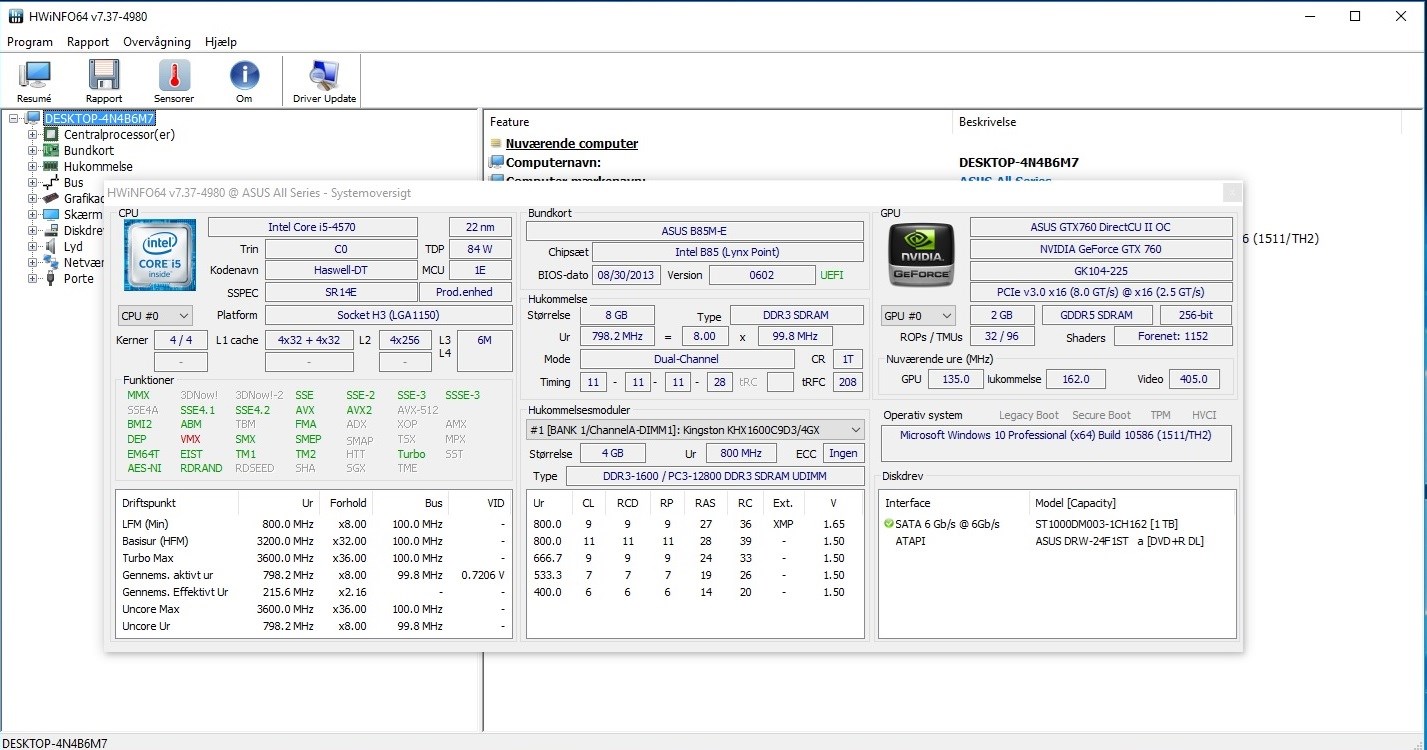Close the Systemoversigt summary window
Screen dimensions: 1427x750
[x=1233, y=193]
